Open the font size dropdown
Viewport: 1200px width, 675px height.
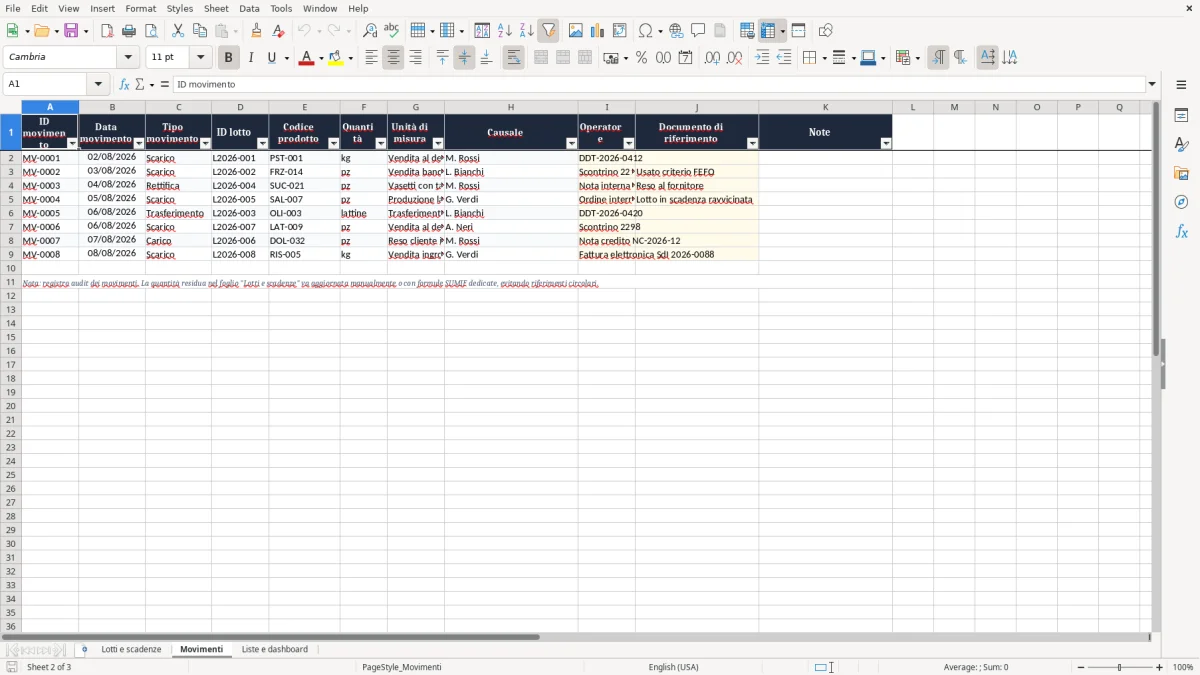pos(200,58)
